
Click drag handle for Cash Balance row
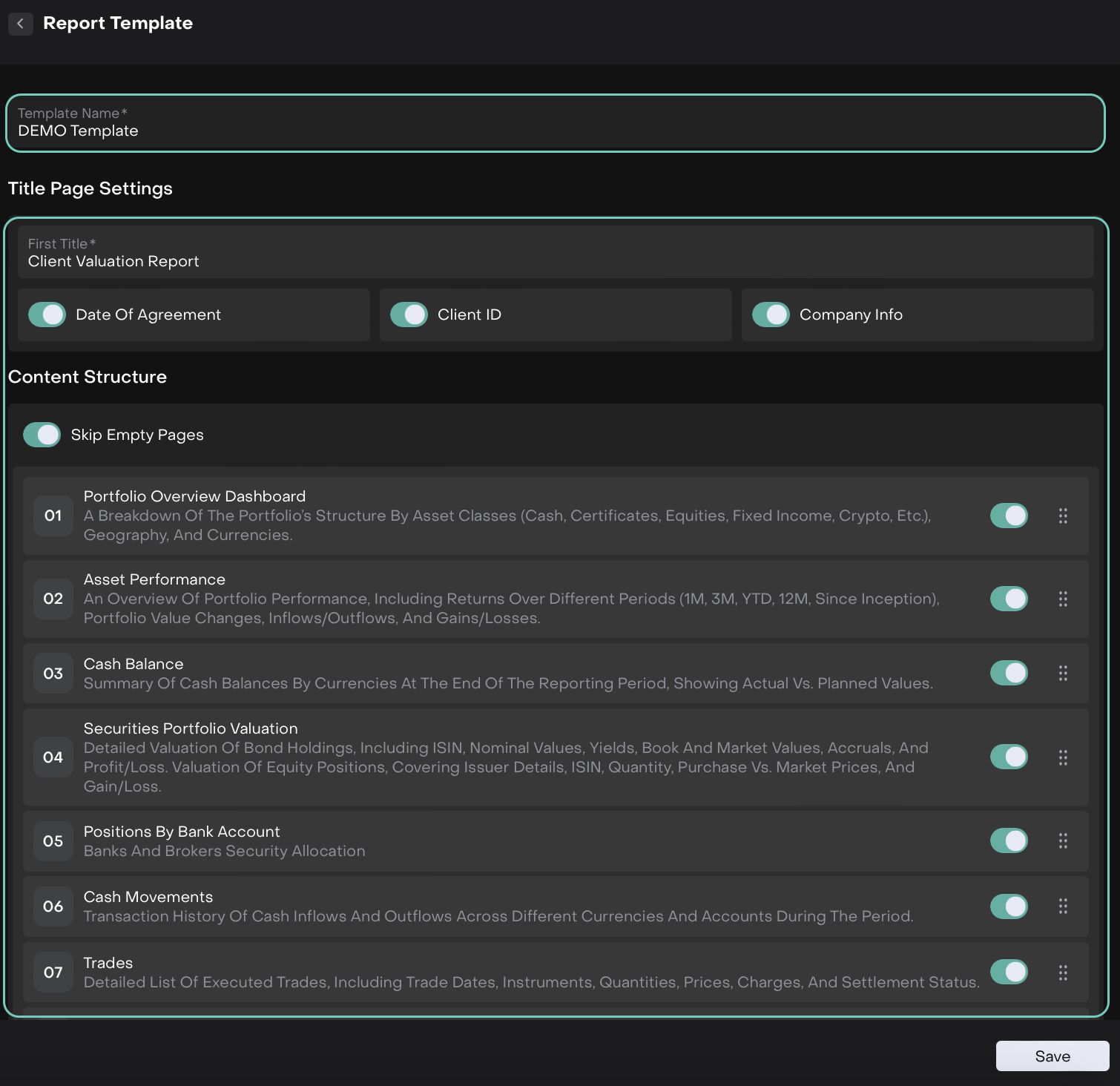point(1063,673)
